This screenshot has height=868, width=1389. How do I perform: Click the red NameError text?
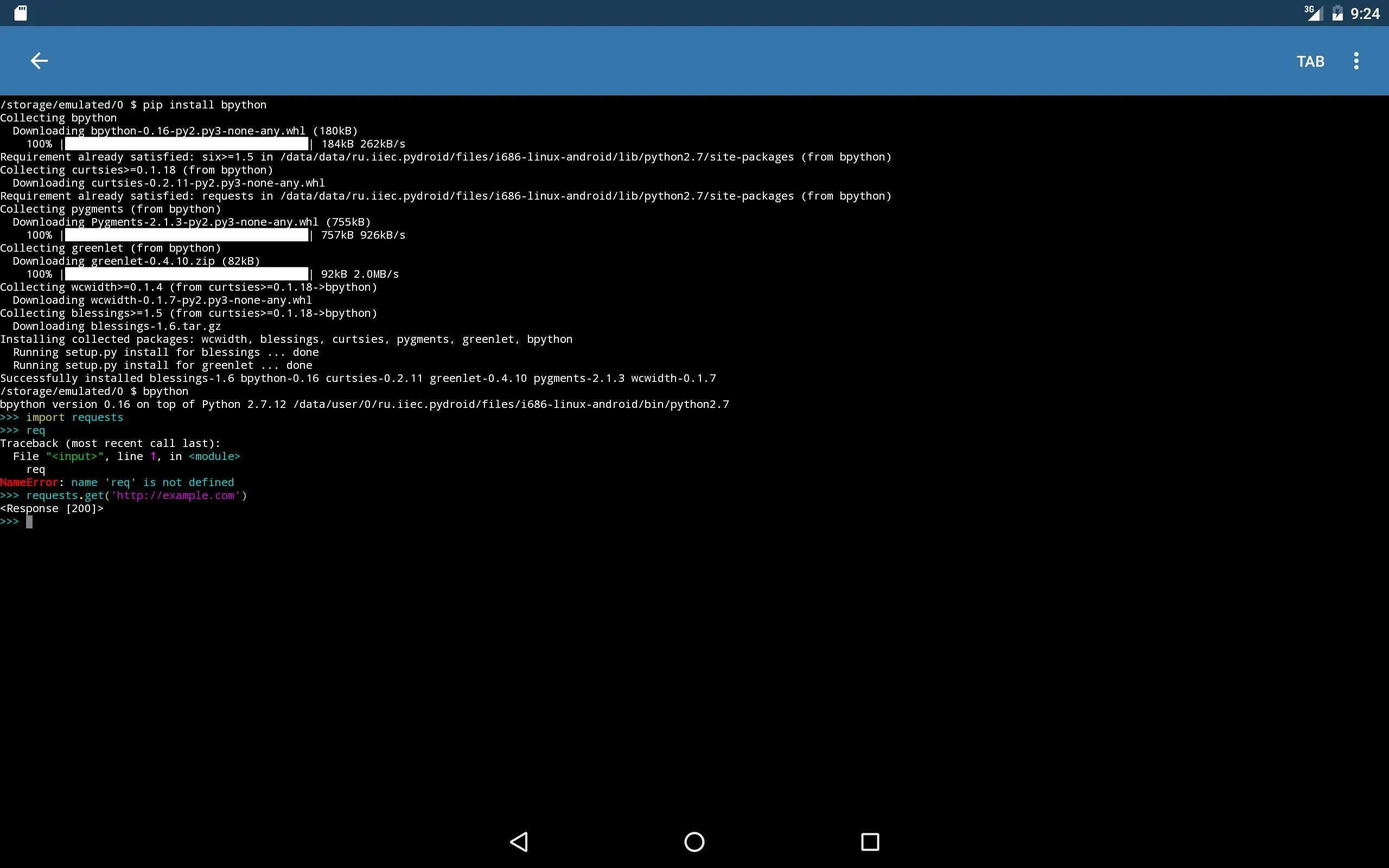coord(29,482)
